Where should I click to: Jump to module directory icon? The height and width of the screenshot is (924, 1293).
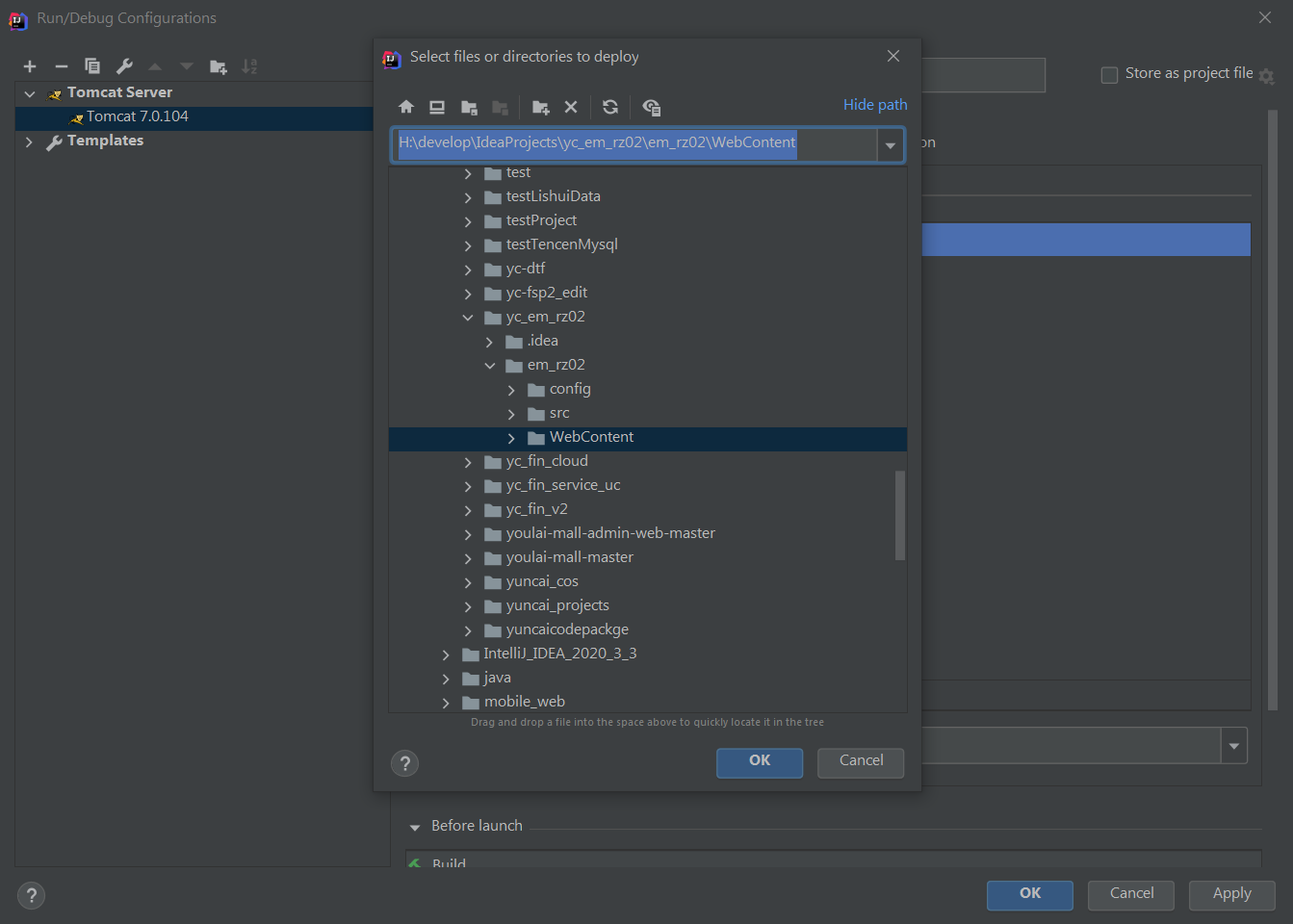click(x=500, y=107)
